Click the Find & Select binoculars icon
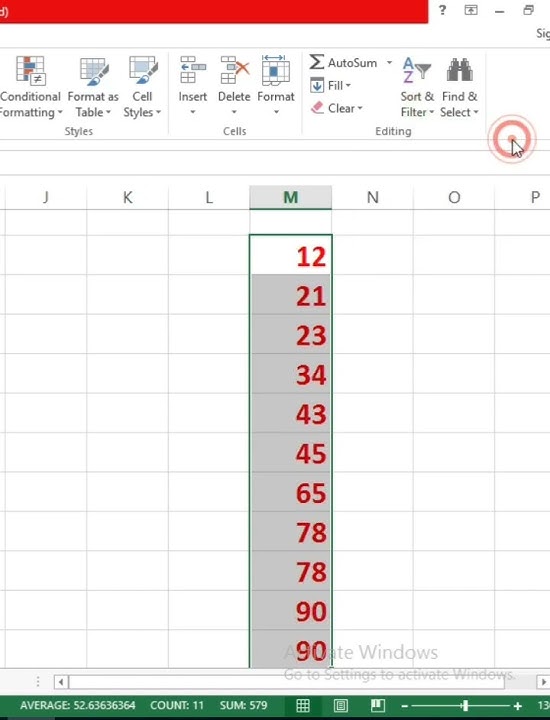The height and width of the screenshot is (720, 550). 459,70
